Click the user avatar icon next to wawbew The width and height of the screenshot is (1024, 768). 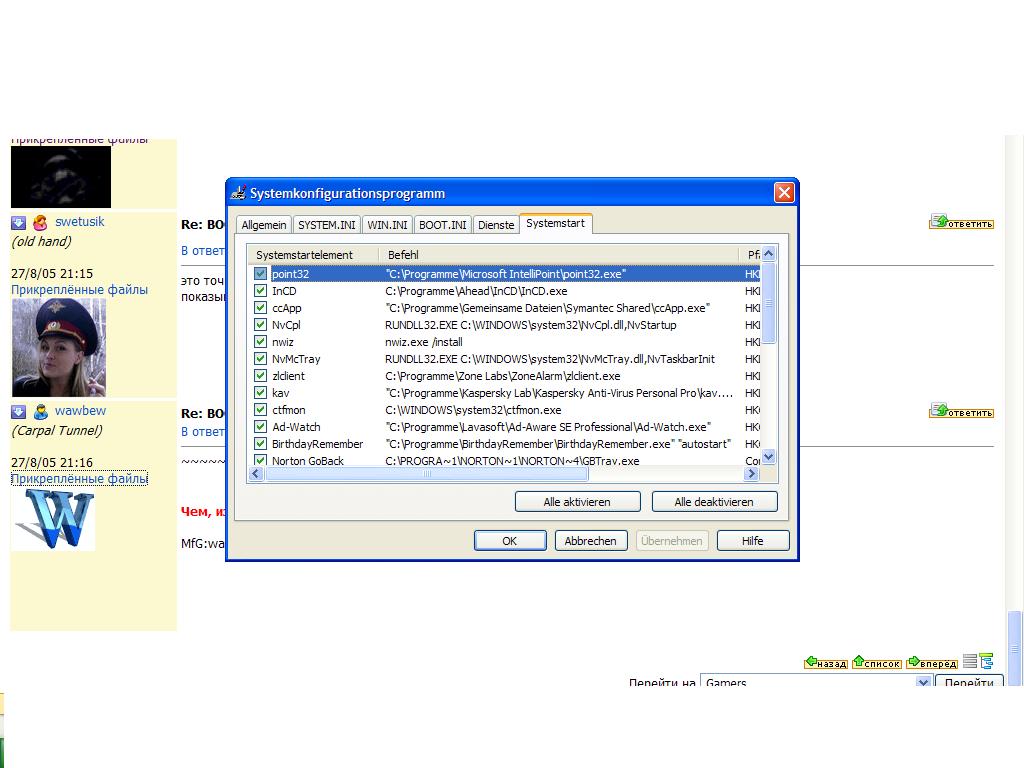(40, 412)
